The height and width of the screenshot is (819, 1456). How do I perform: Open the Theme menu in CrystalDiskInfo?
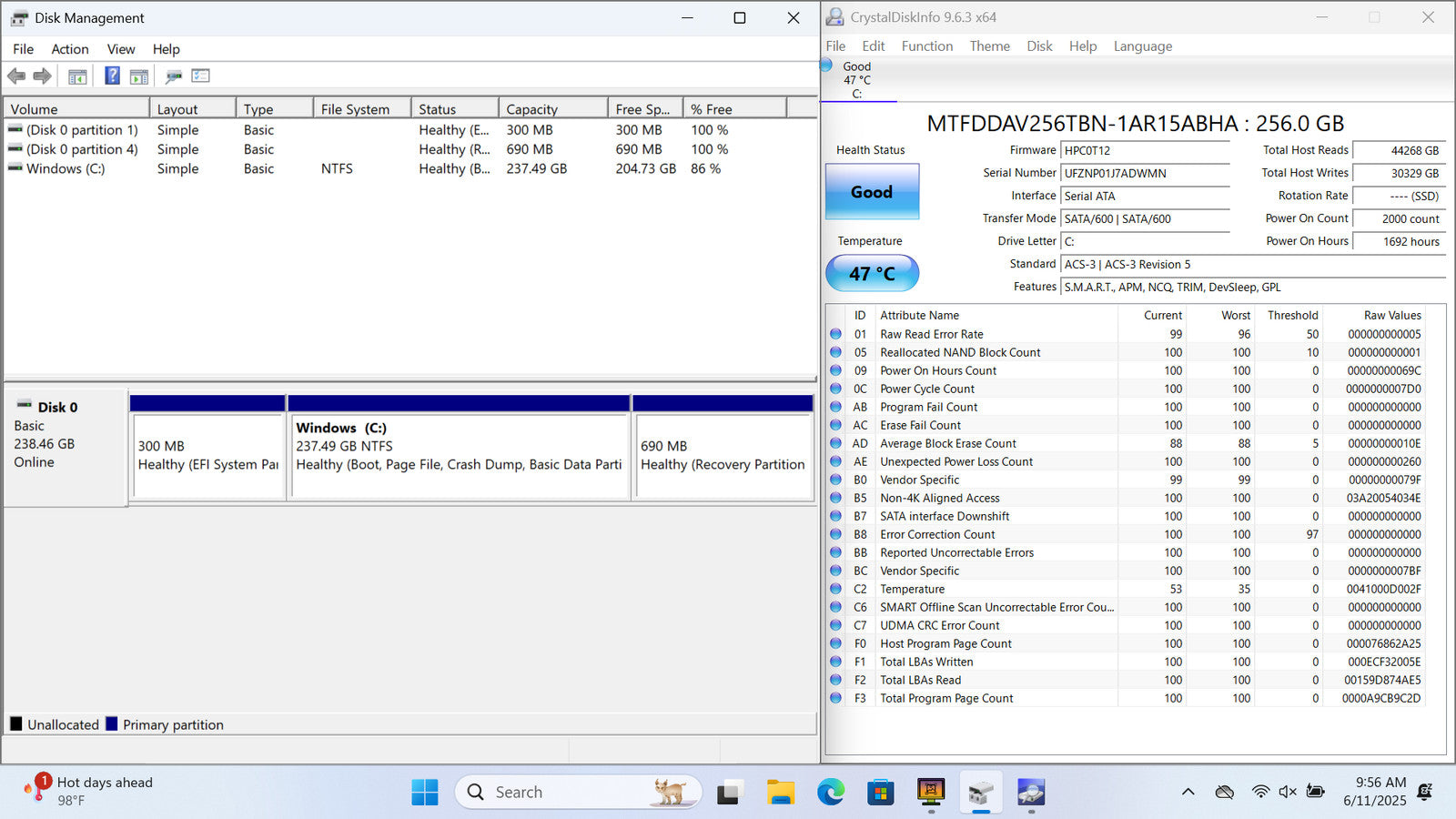tap(989, 46)
